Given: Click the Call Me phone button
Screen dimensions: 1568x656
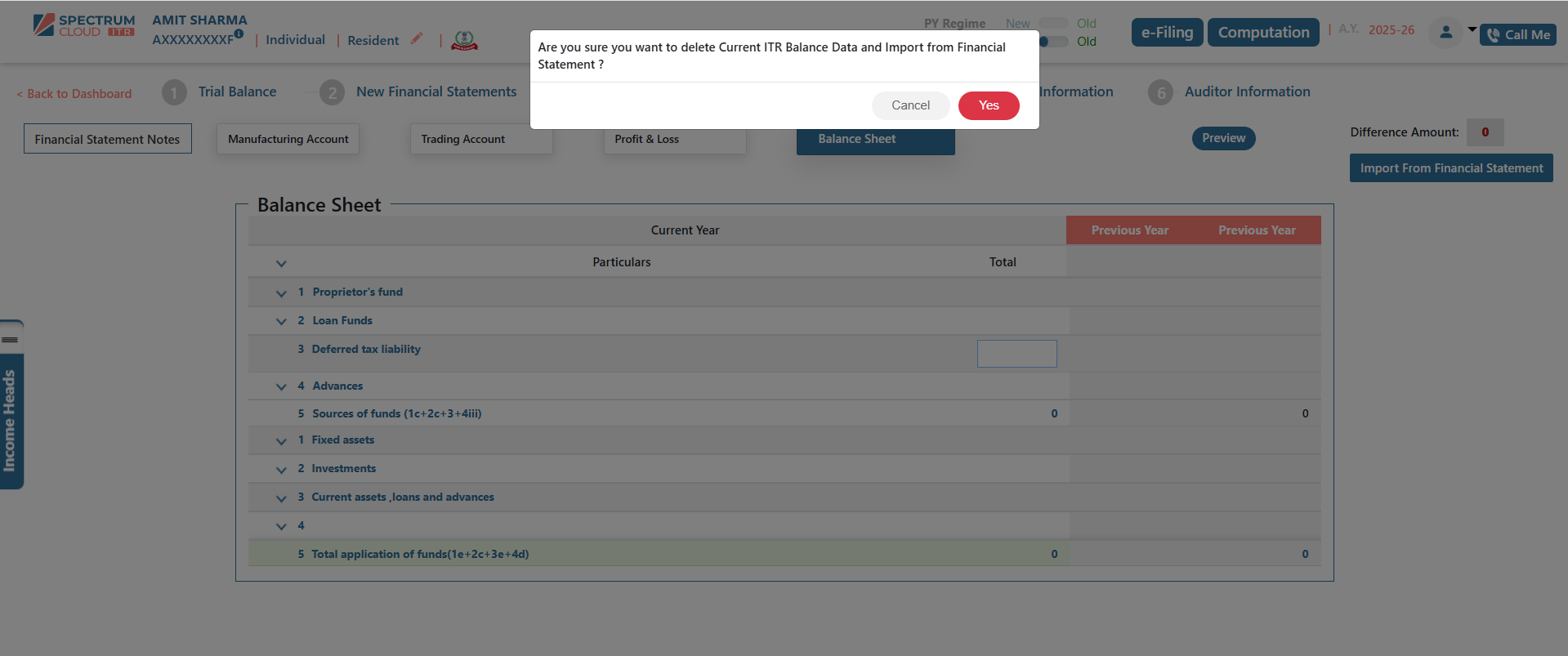Looking at the screenshot, I should pyautogui.click(x=1517, y=34).
